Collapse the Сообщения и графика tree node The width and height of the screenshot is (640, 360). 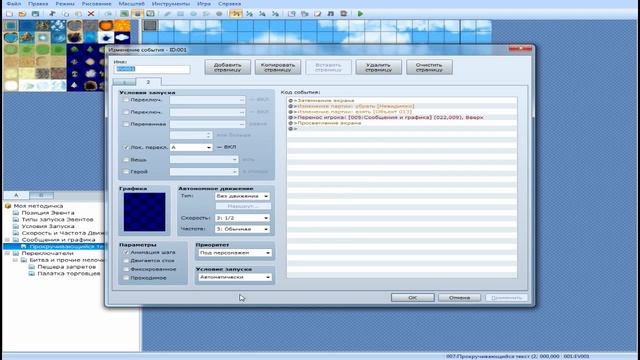7,240
